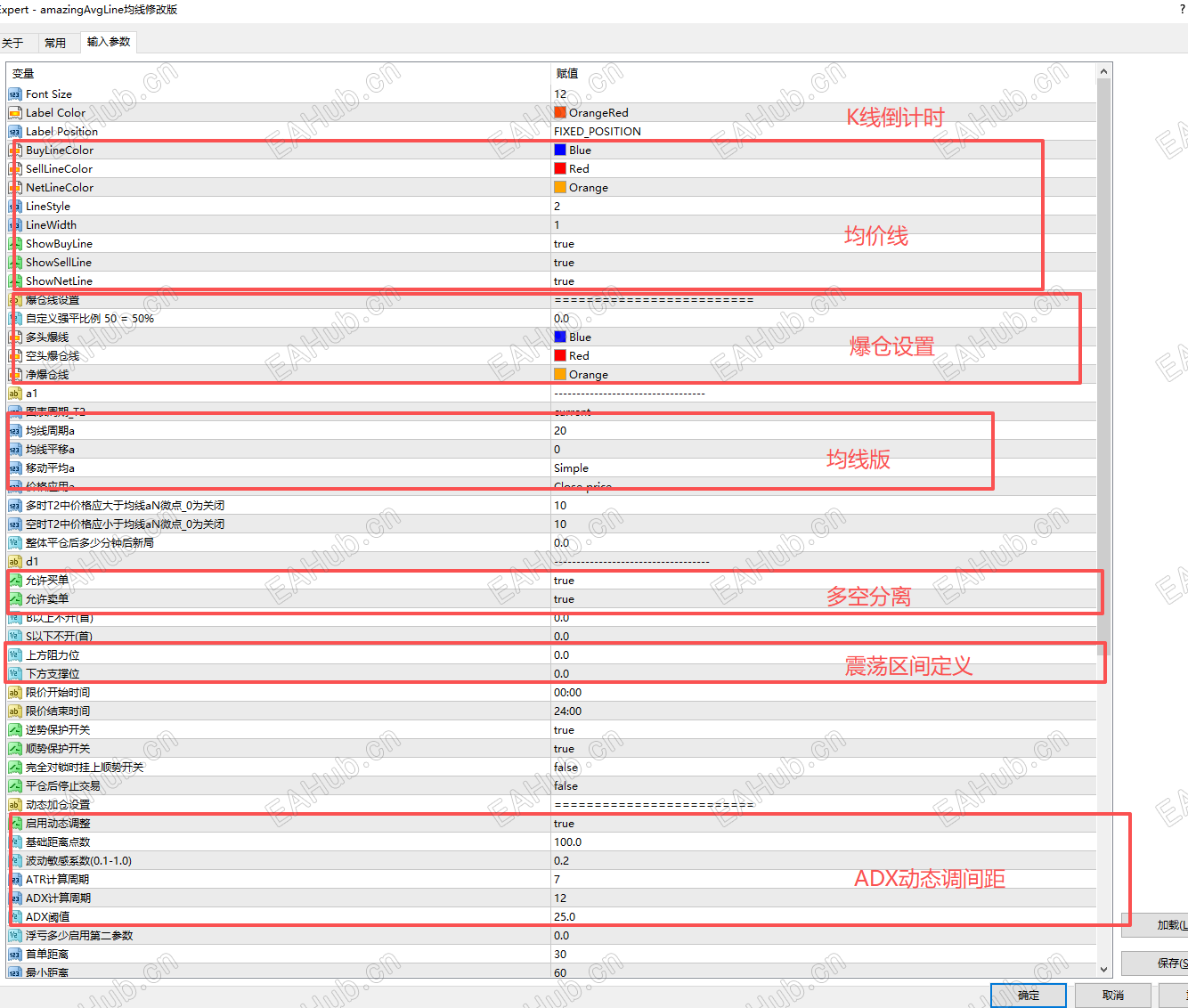Click the boolean icon beside 允许卖单

15,599
